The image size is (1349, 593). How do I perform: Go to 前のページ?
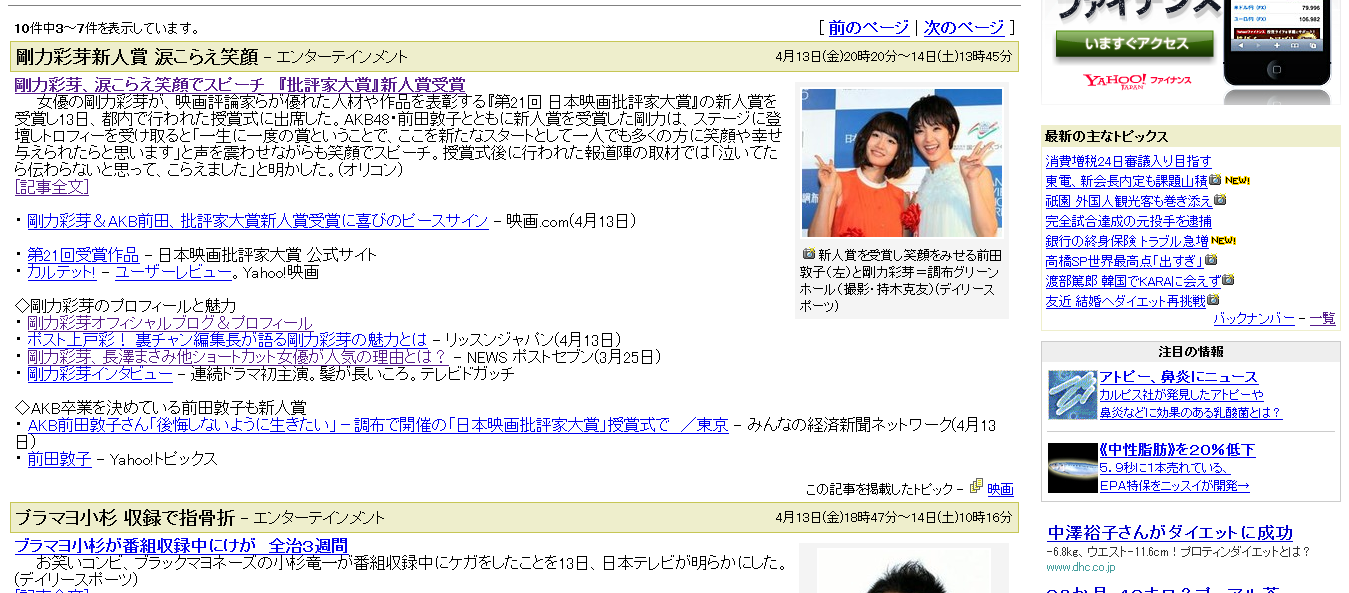tap(868, 28)
